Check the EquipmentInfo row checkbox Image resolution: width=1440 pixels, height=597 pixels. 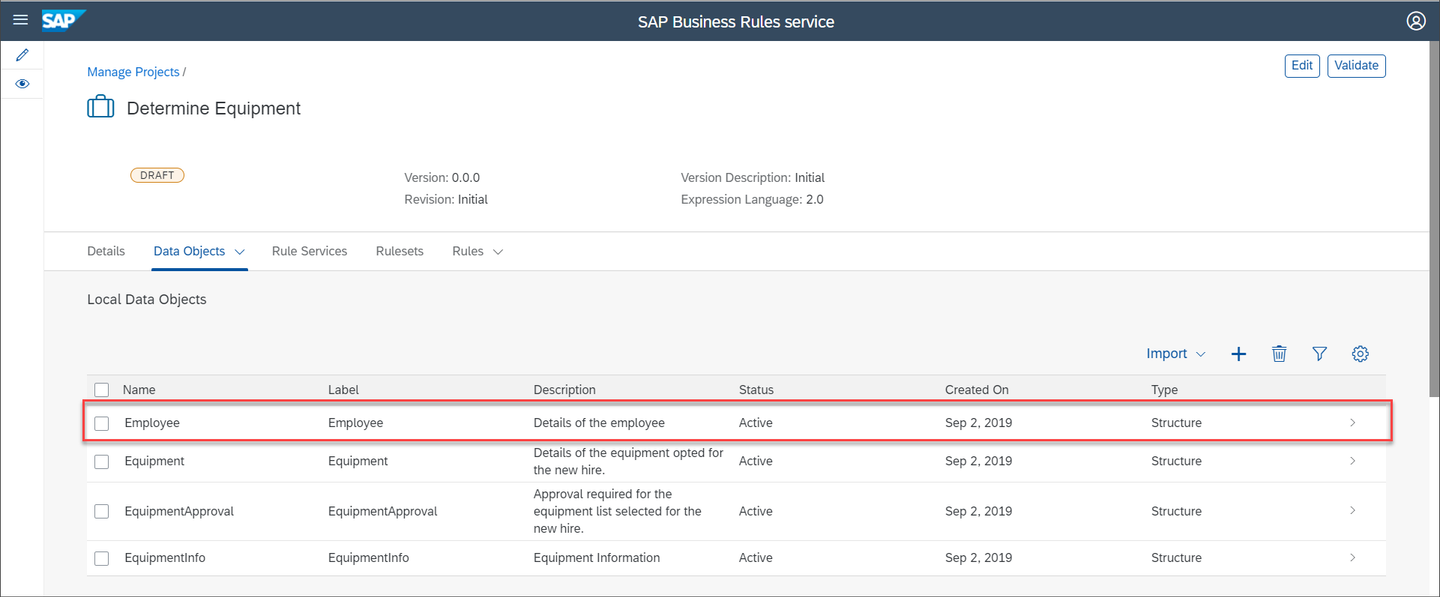click(102, 558)
